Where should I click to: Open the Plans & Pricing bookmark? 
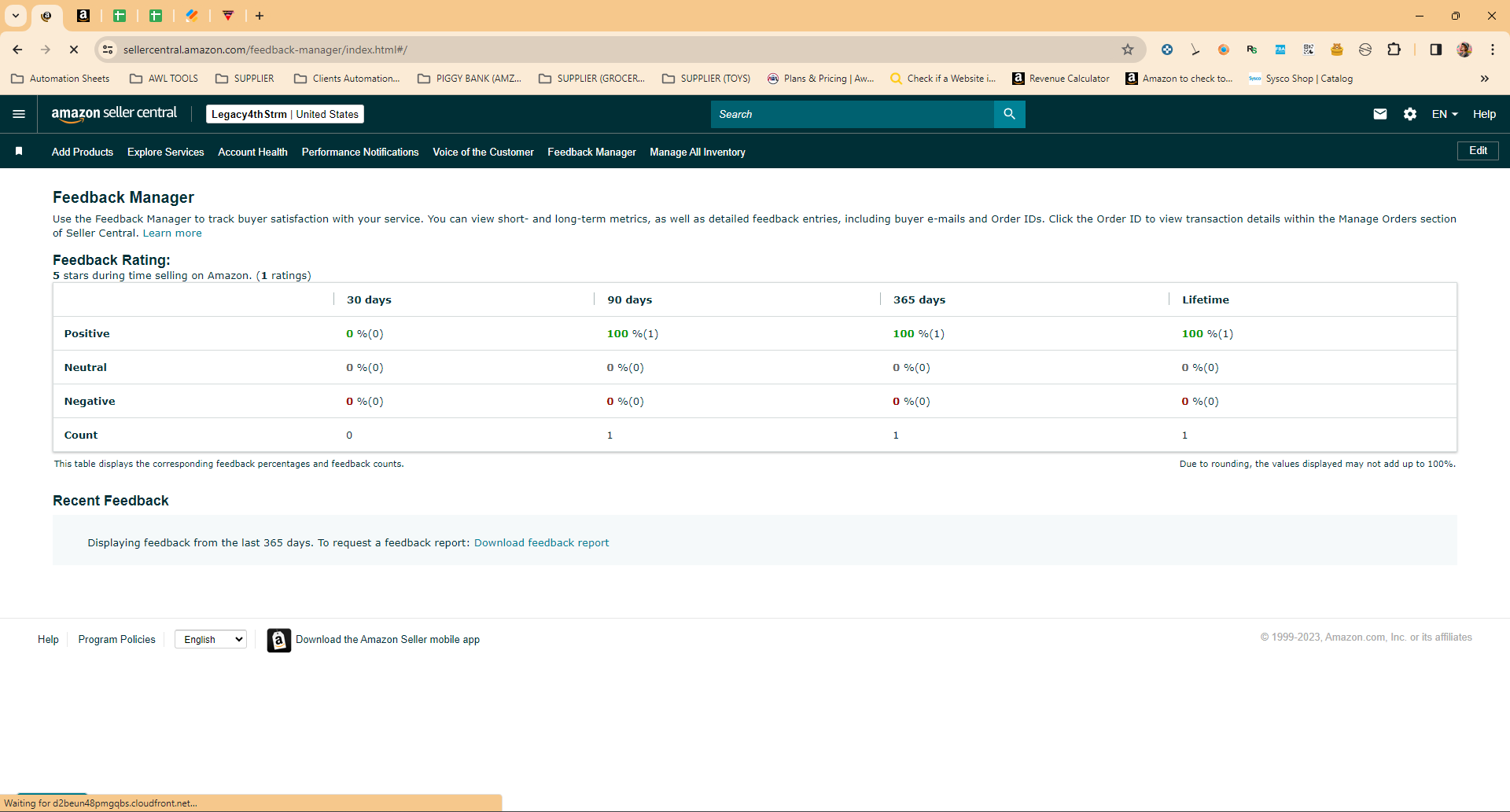(820, 79)
